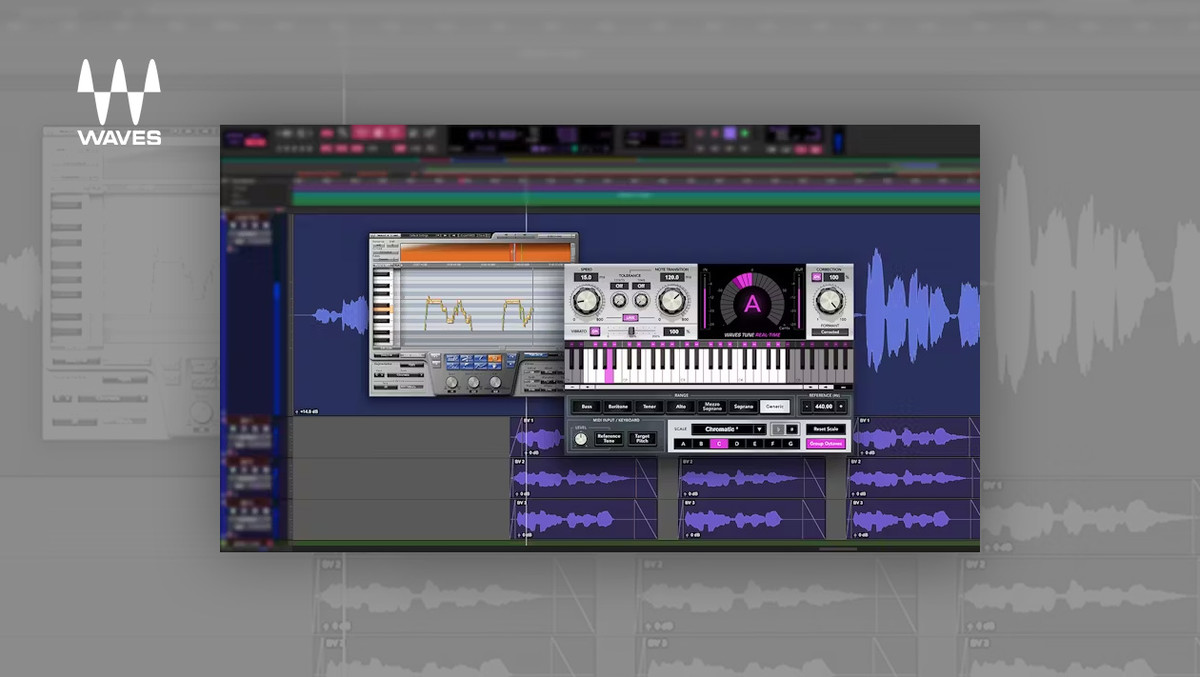Toggle the Vibrato On switch
Image resolution: width=1200 pixels, height=677 pixels.
[x=595, y=331]
